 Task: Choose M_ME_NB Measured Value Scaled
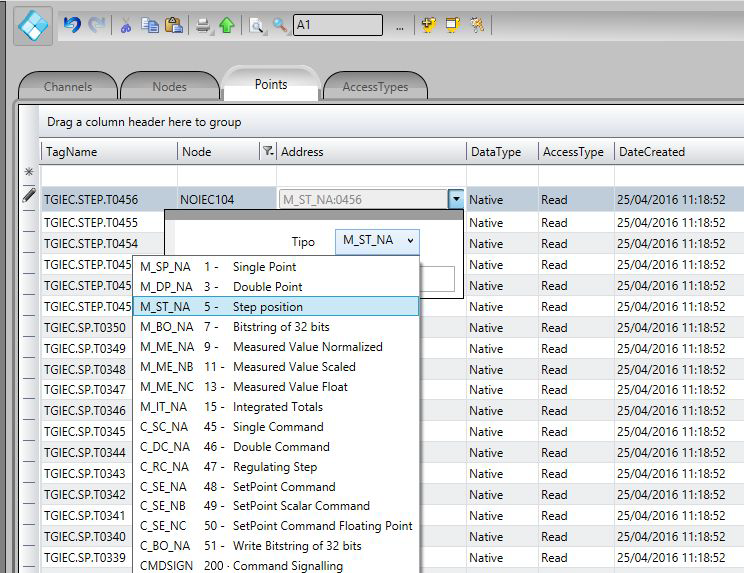tap(276, 367)
